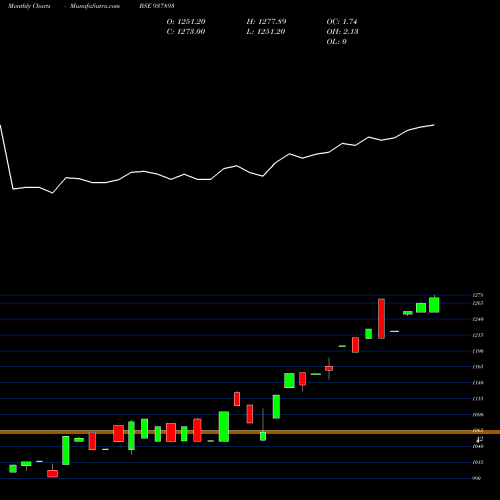This screenshot has width=500, height=500.
Task: Click the orange horizontal price level line
Action: point(250,432)
